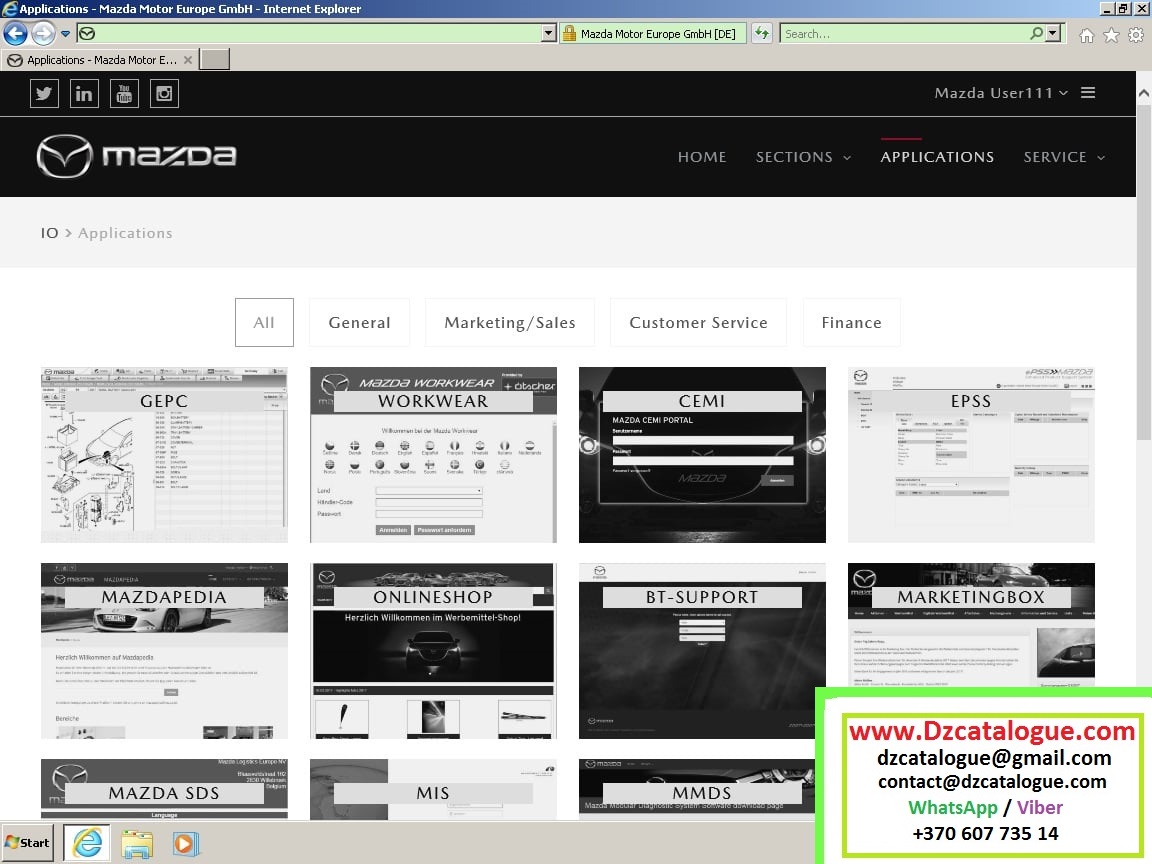Viewport: 1152px width, 864px height.
Task: Open Internet Explorer from the taskbar
Action: pos(87,843)
